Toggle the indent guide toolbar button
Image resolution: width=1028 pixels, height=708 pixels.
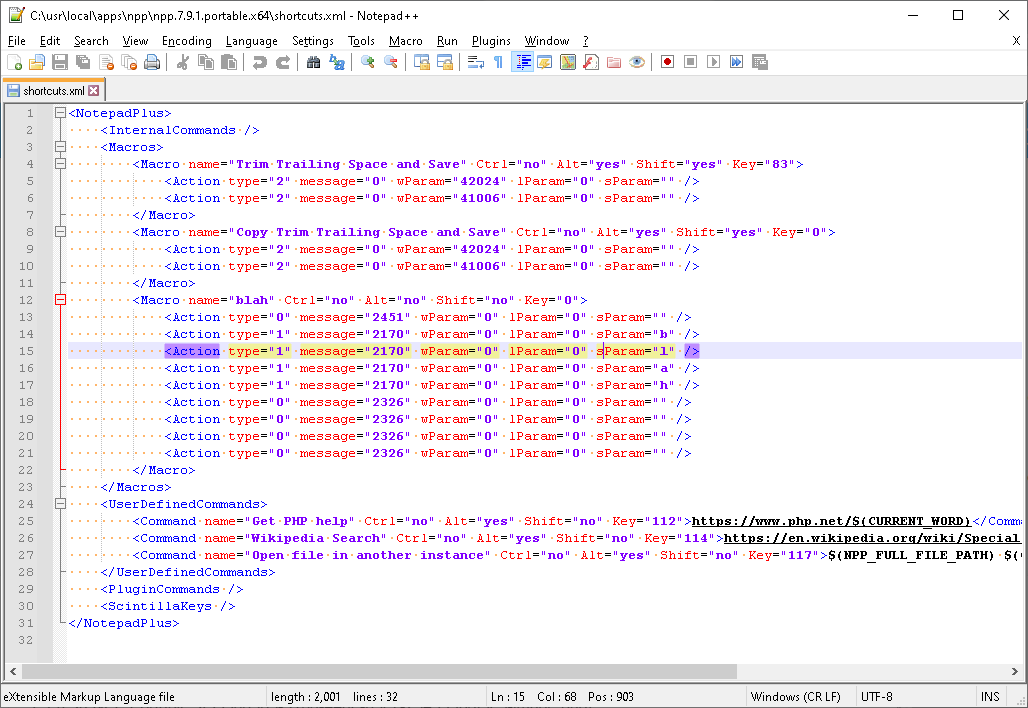pyautogui.click(x=522, y=62)
